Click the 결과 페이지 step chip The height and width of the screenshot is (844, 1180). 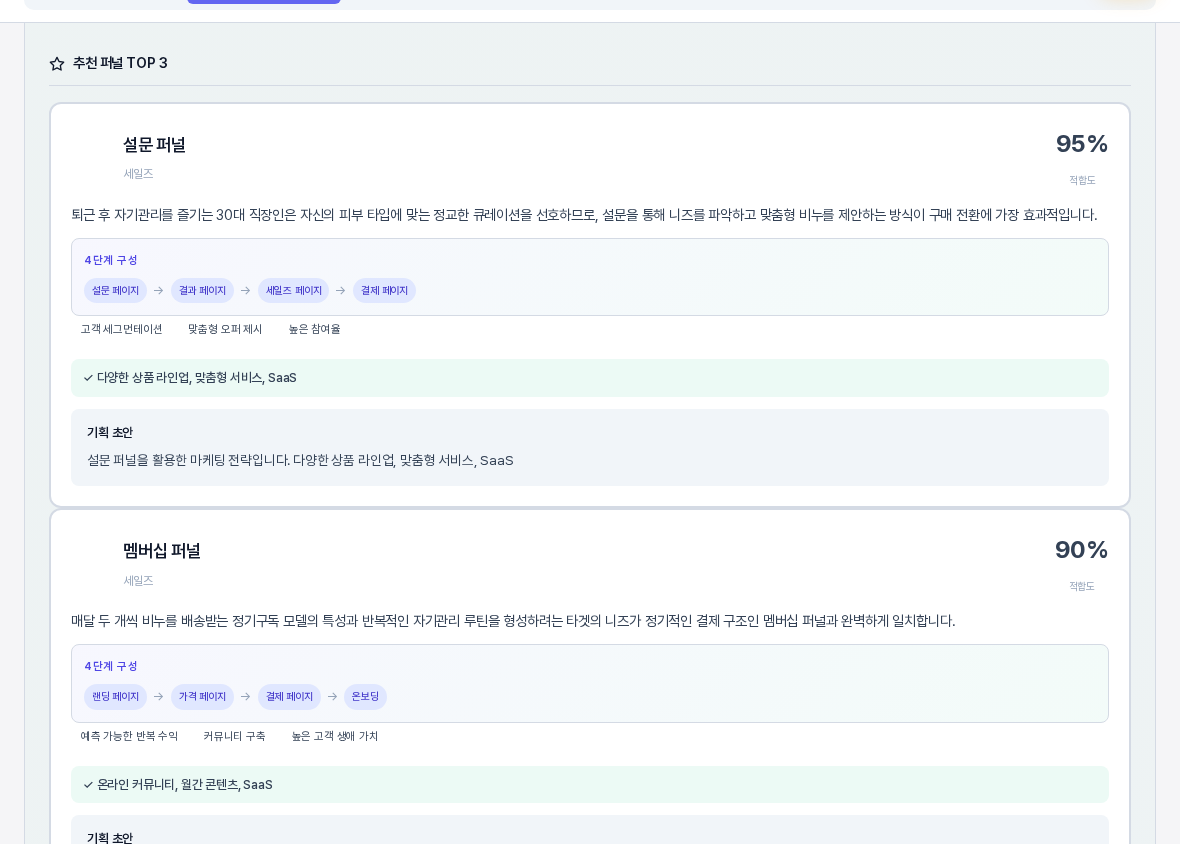point(202,290)
